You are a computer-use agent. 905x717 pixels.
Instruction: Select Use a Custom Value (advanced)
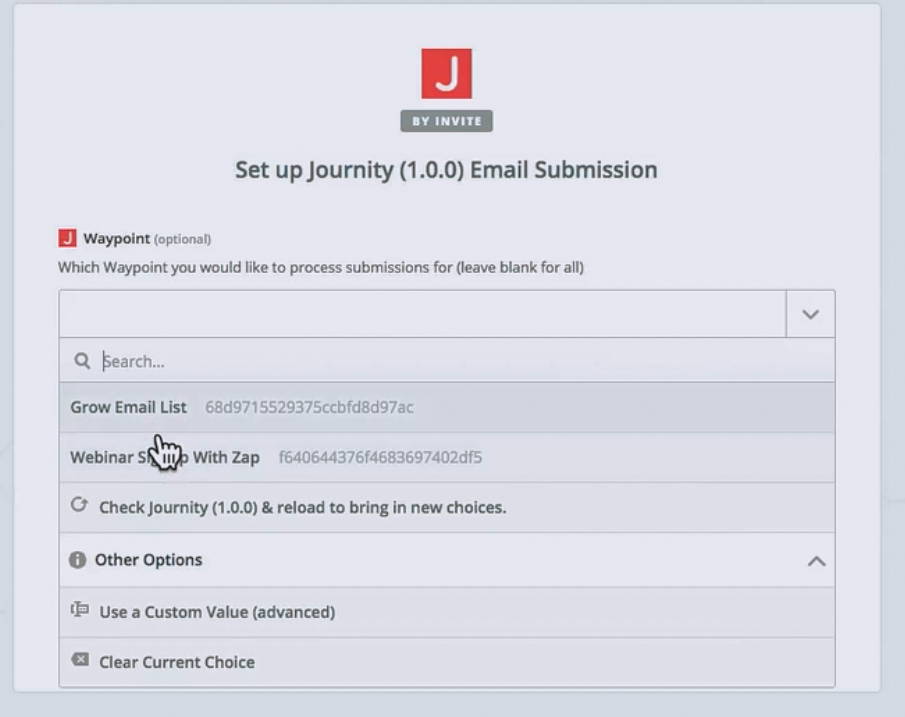[447, 612]
